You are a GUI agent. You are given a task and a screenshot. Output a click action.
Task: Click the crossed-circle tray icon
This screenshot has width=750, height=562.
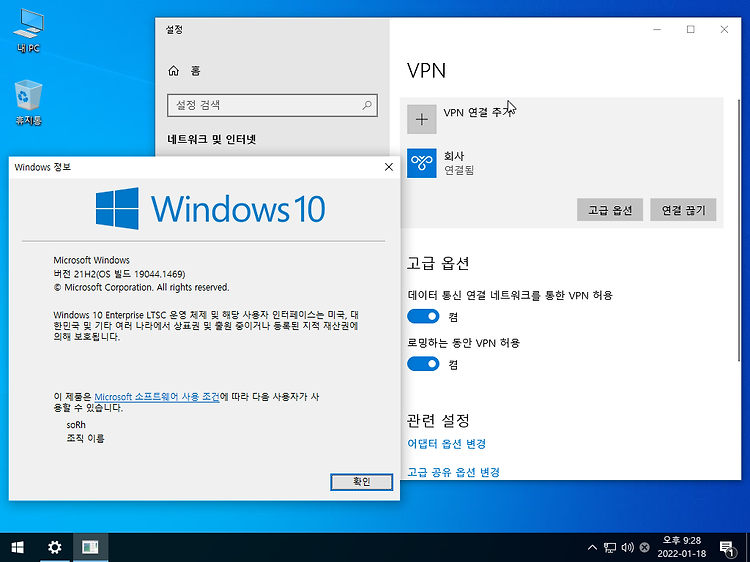[x=645, y=547]
